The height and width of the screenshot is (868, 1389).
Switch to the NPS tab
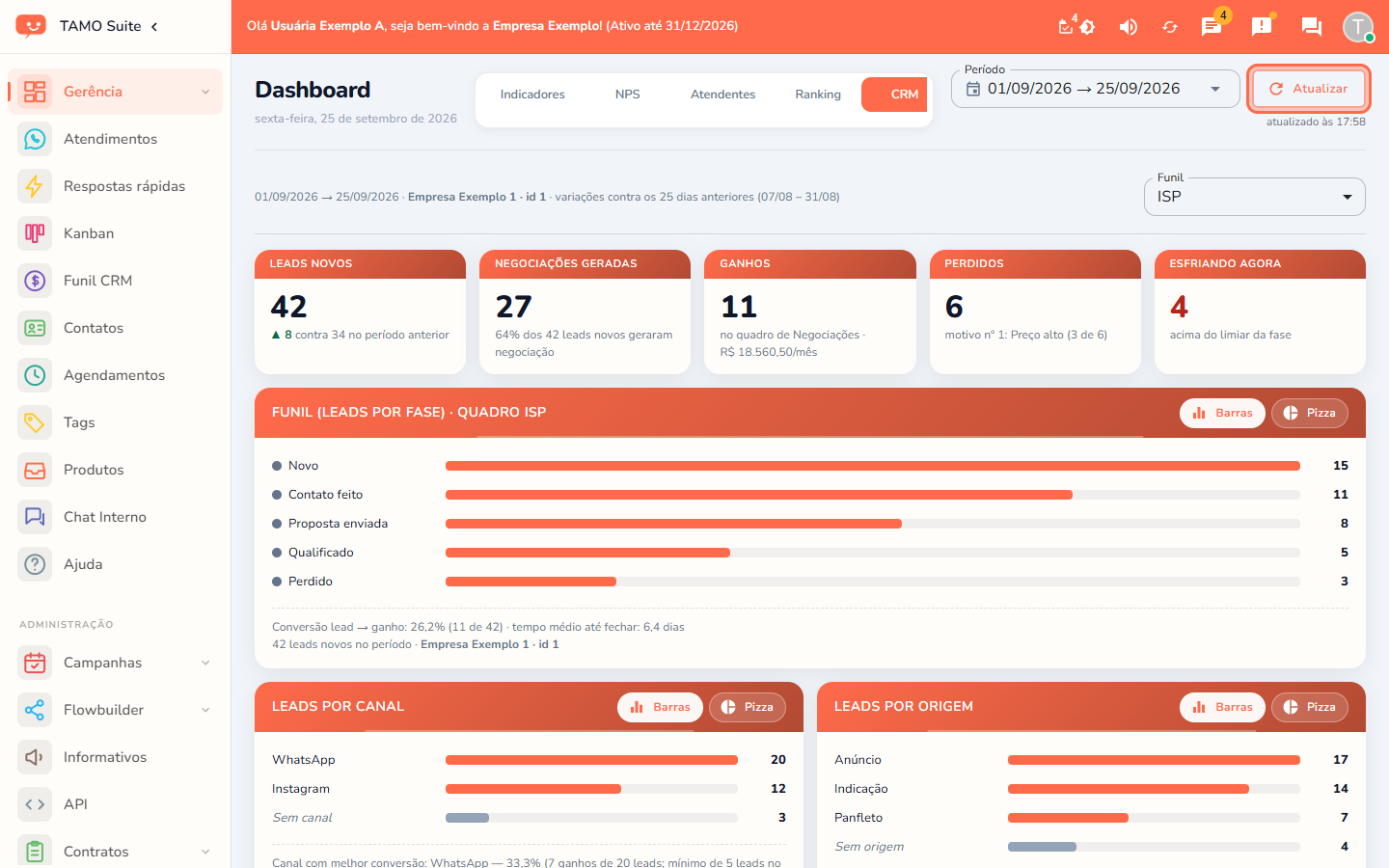pyautogui.click(x=628, y=95)
